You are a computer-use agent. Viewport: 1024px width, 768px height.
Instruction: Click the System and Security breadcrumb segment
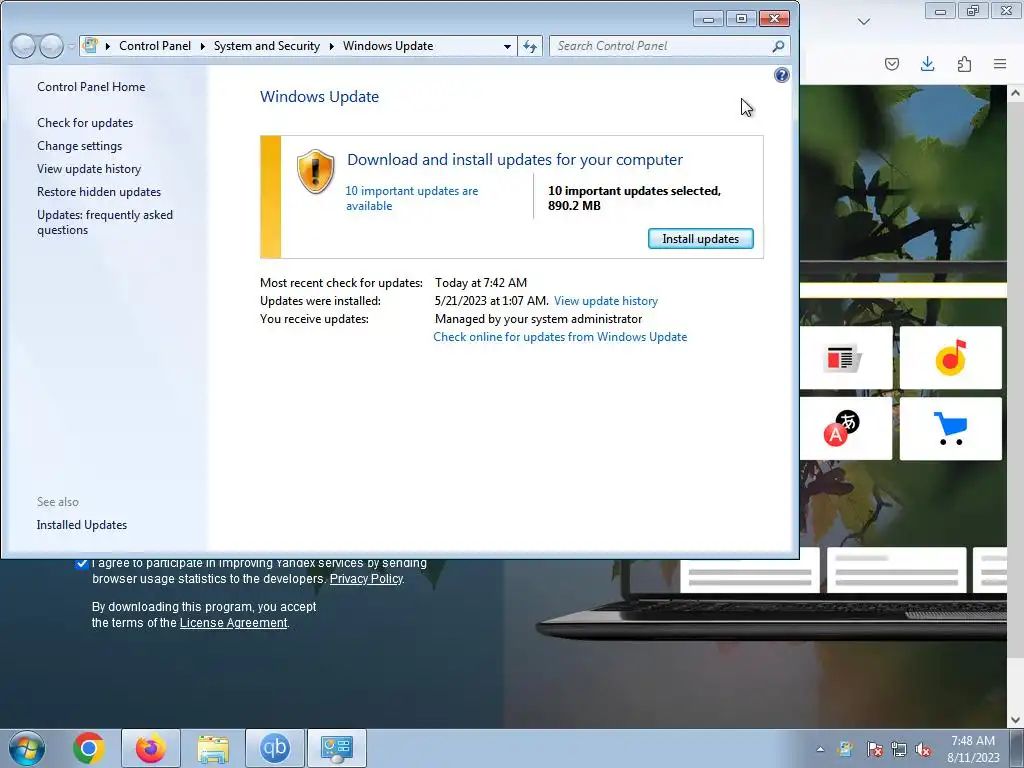[x=266, y=46]
